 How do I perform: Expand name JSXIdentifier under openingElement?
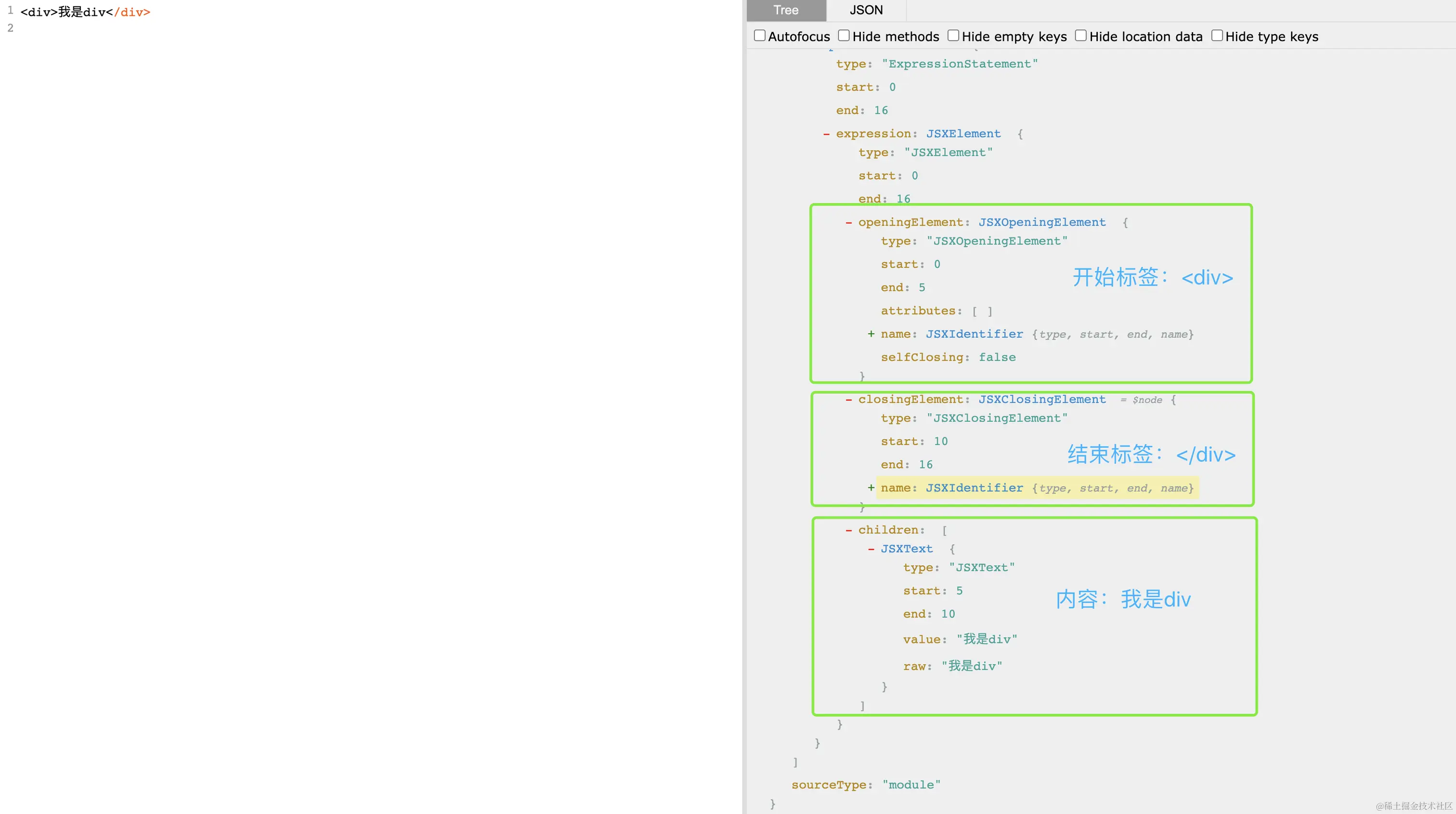871,334
